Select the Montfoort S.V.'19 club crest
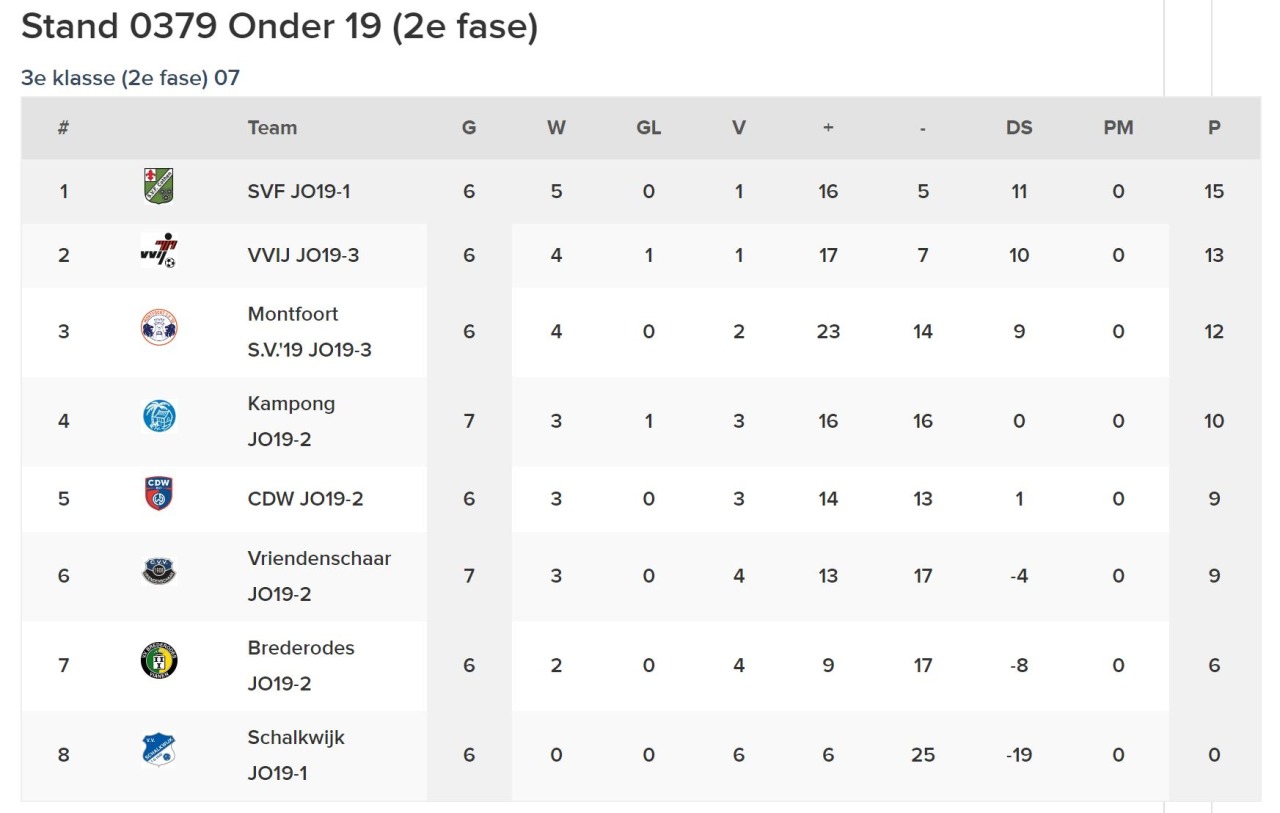1280x813 pixels. [x=159, y=327]
